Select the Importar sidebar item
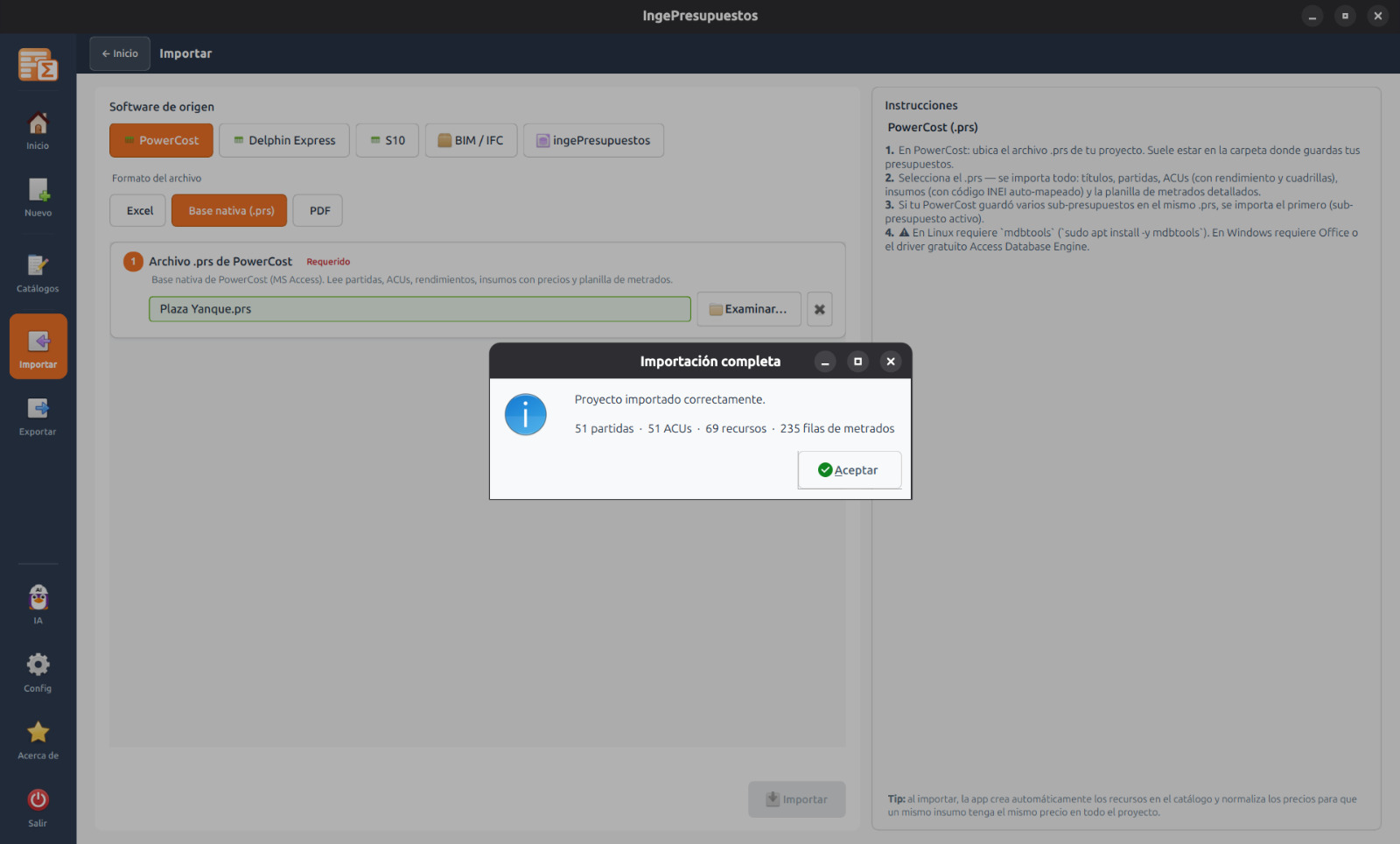 tap(38, 347)
